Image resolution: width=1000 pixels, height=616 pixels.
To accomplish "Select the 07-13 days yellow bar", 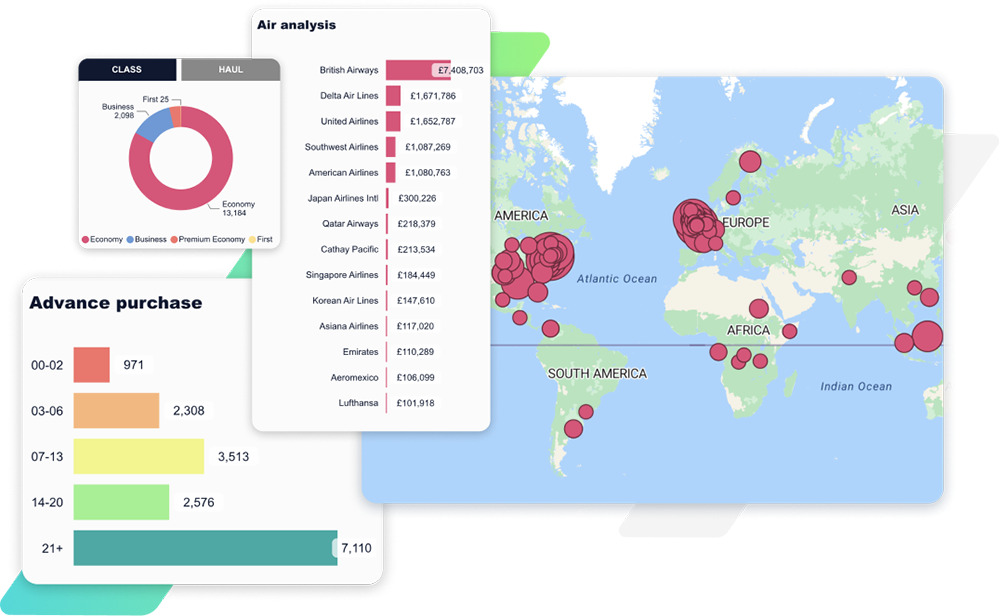I will [x=138, y=456].
